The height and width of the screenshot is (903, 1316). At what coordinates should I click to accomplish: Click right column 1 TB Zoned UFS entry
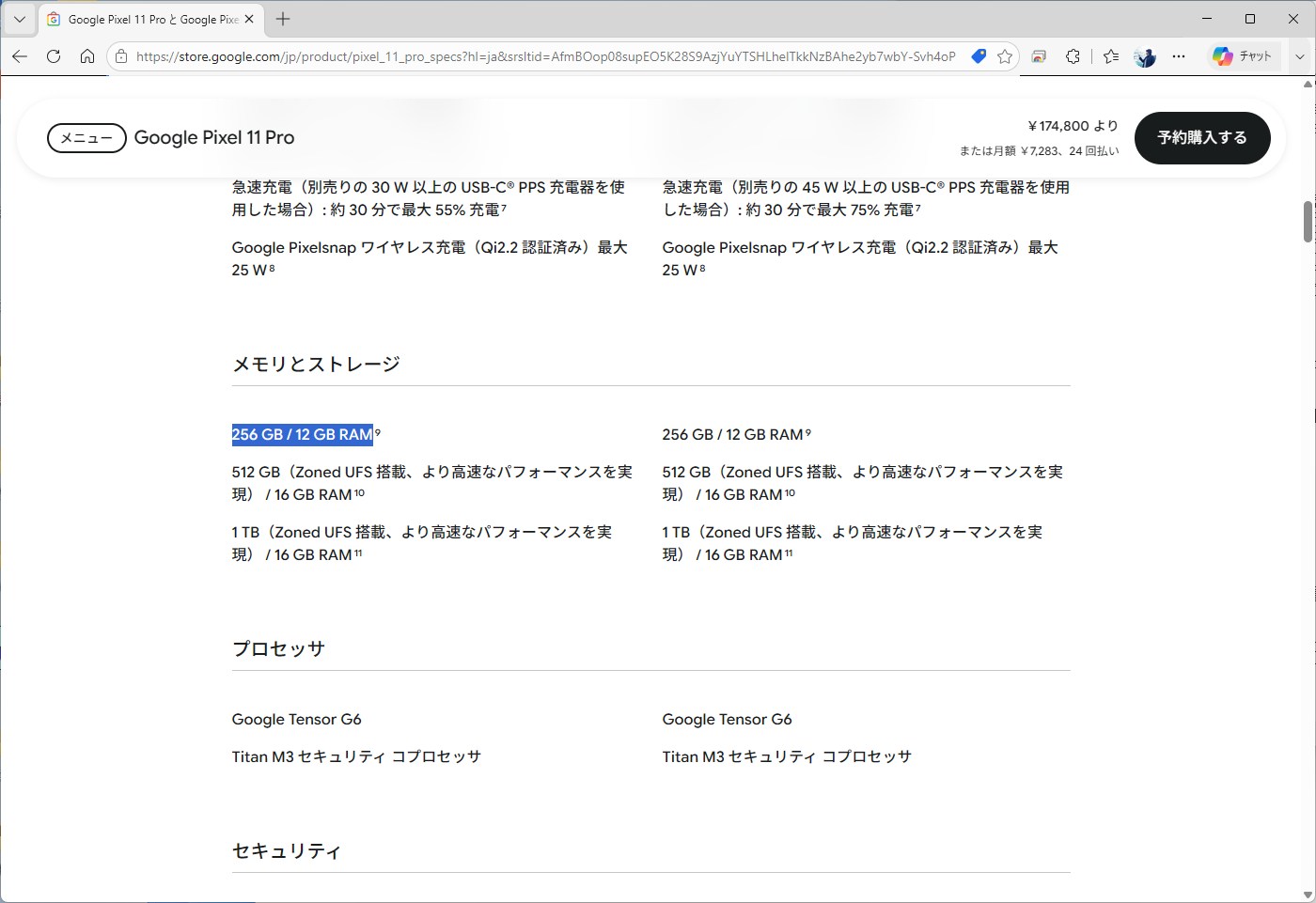click(852, 543)
